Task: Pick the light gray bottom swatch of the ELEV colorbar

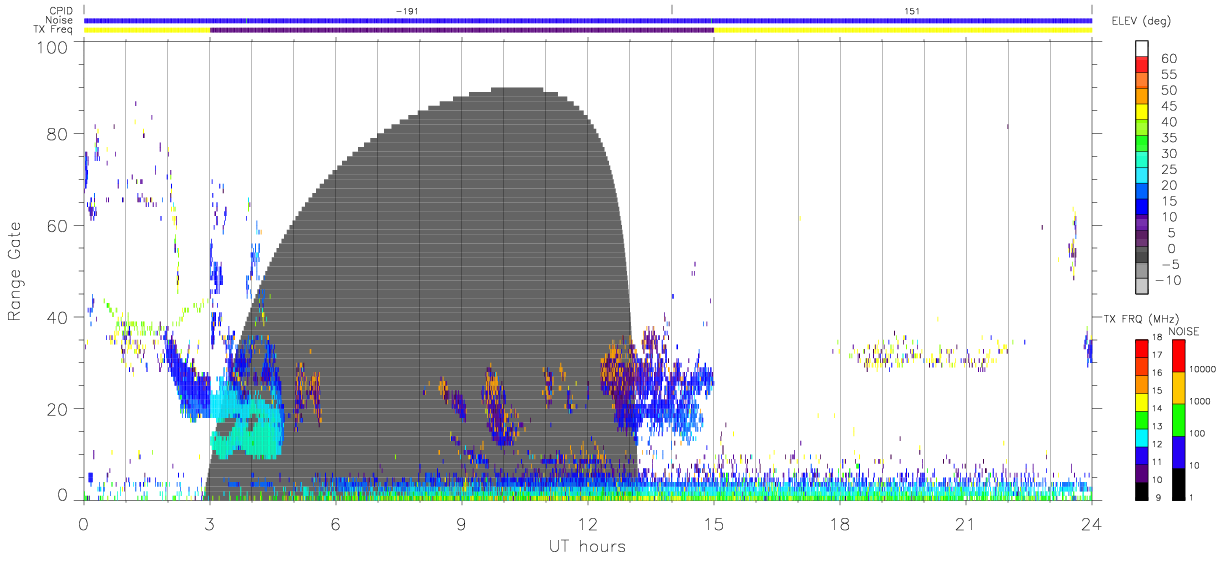Action: point(1142,287)
